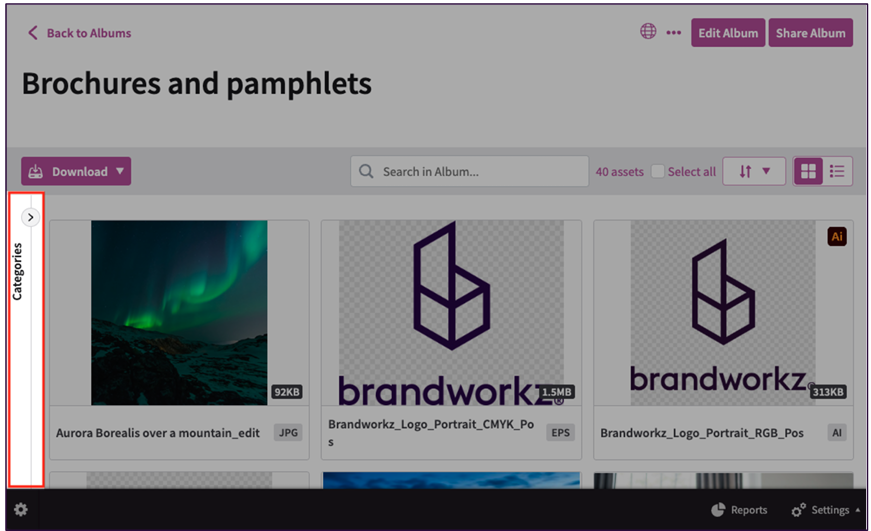Screen dimensions: 871x531
Task: Click the Adobe Illustrator badge icon
Action: coord(837,237)
